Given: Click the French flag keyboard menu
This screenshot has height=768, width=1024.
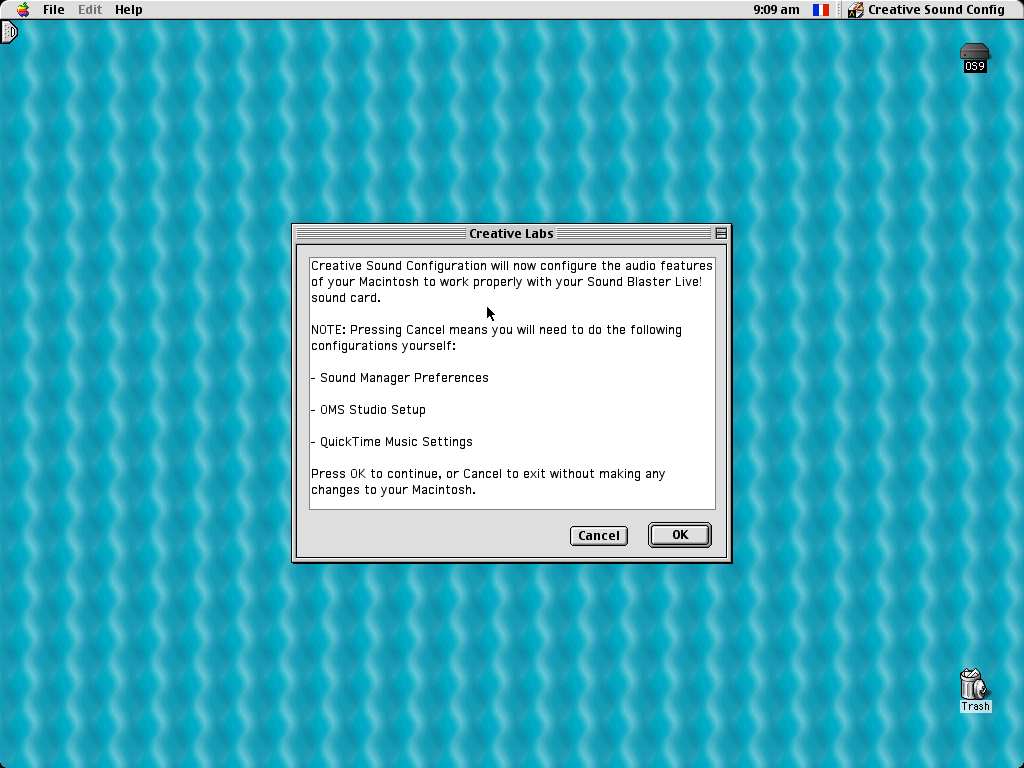Looking at the screenshot, I should coord(821,10).
